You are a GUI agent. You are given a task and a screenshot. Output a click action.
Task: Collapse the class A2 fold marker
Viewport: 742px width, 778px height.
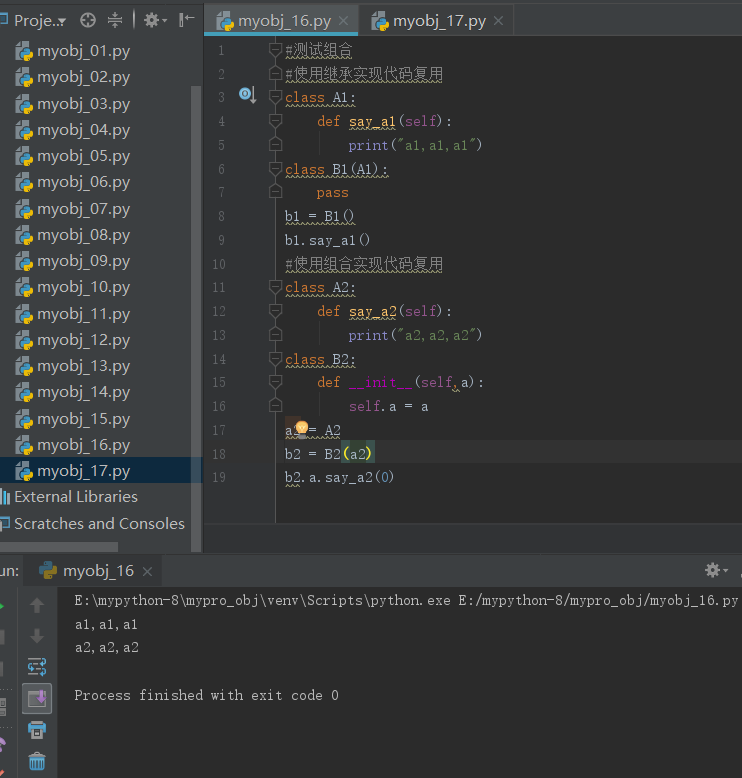pos(275,286)
